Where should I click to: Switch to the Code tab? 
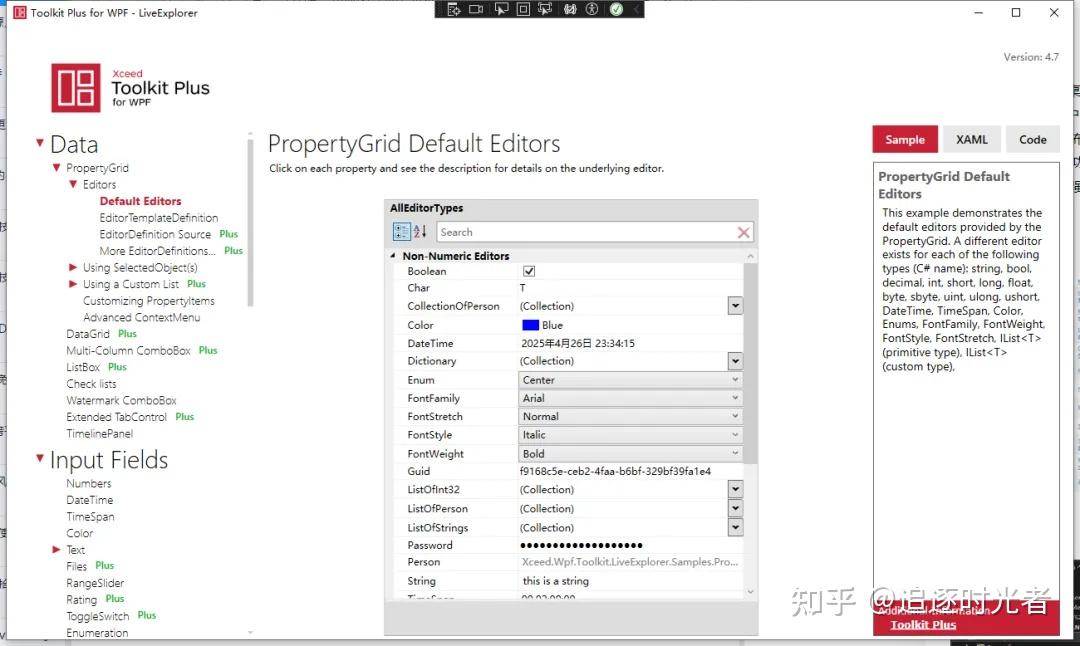[x=1032, y=139]
